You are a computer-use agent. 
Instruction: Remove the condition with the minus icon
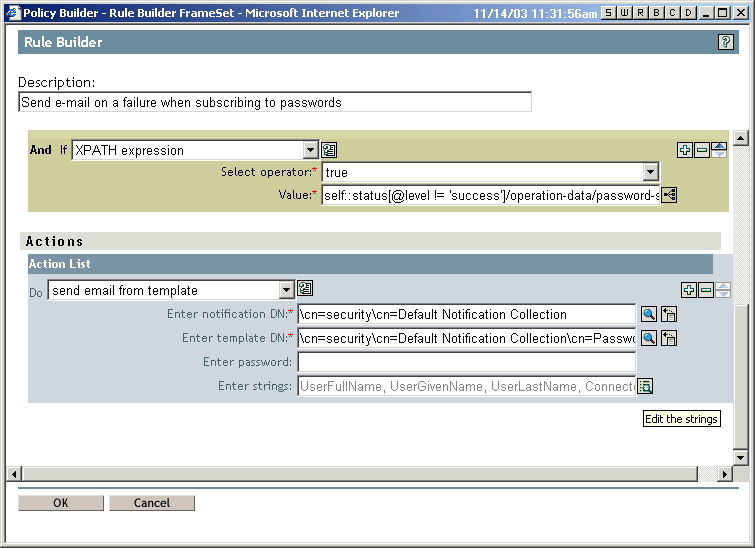pos(702,150)
